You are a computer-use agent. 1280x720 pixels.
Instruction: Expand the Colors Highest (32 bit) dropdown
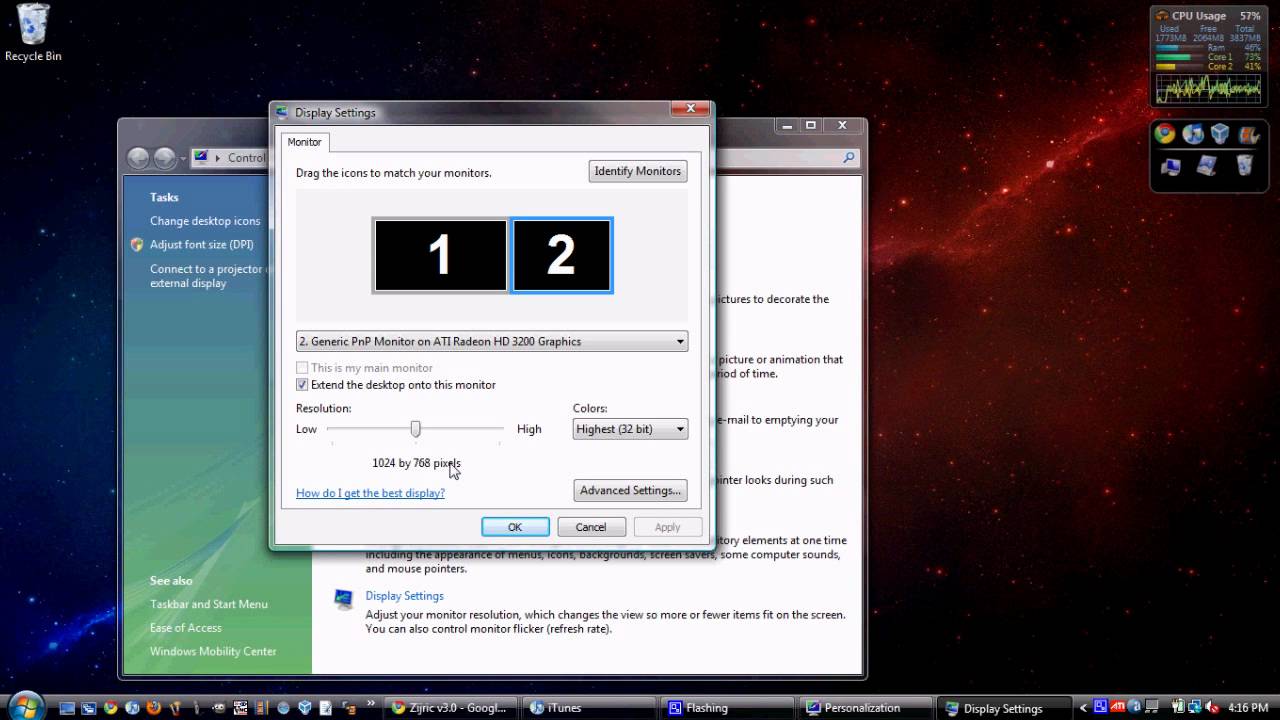point(630,429)
